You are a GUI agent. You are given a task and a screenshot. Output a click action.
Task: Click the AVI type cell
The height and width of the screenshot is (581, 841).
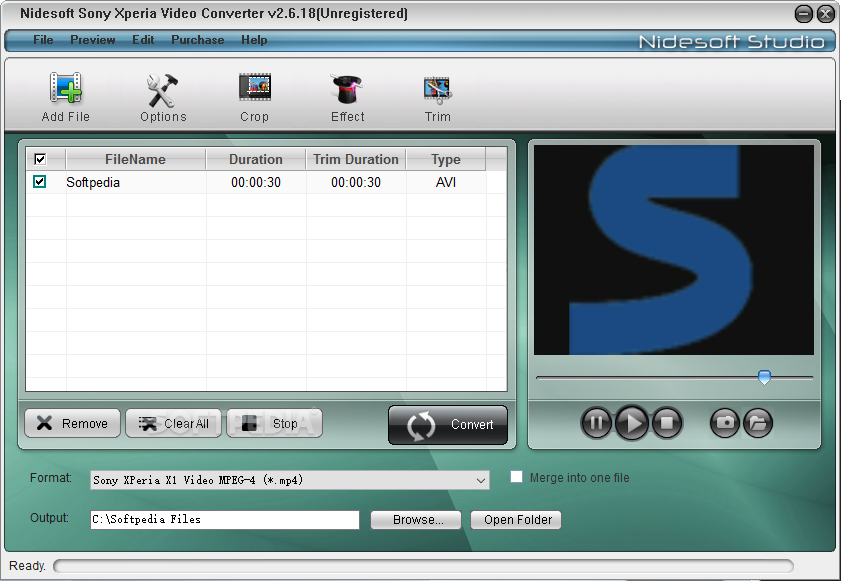click(446, 182)
